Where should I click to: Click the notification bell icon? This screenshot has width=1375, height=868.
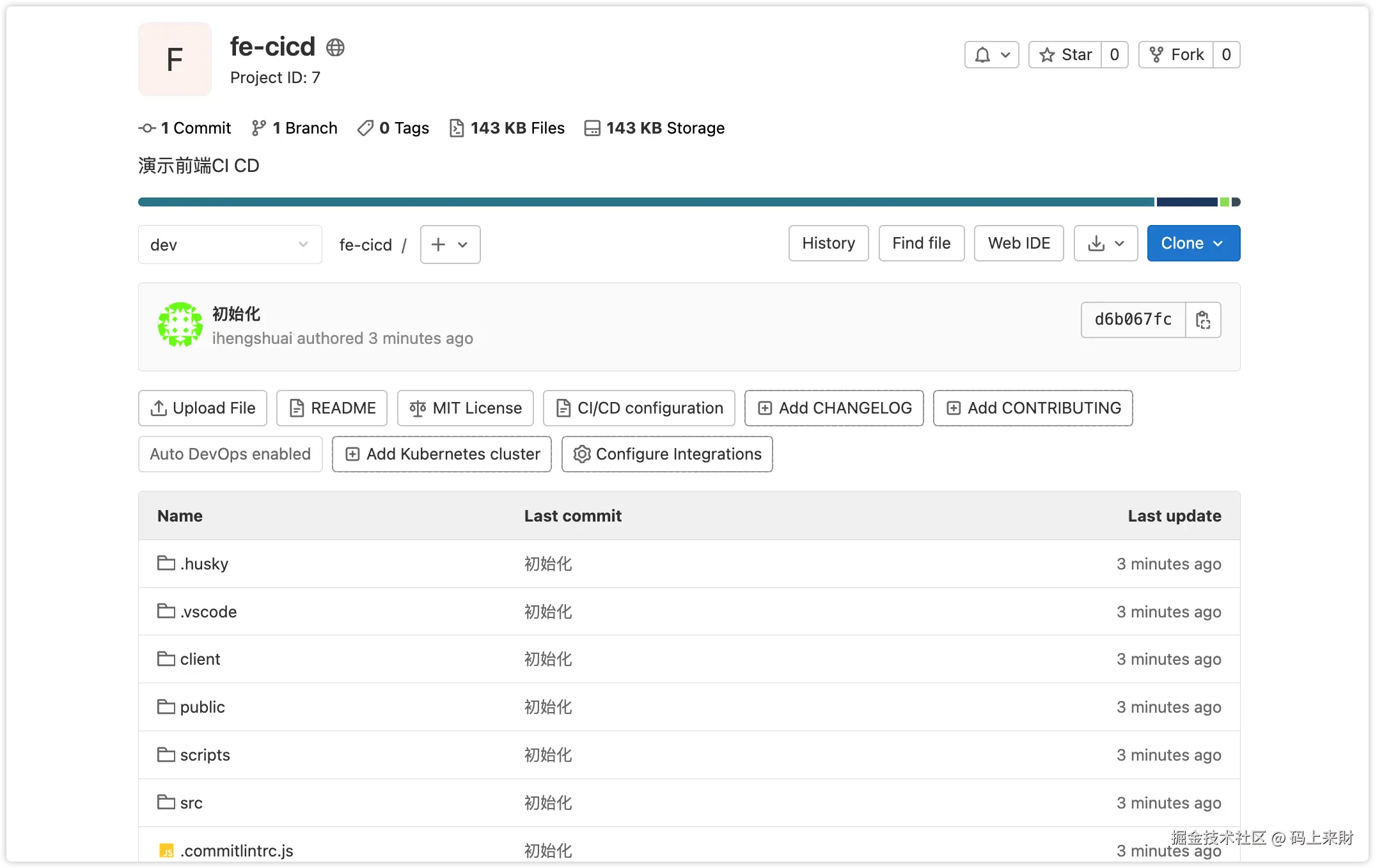tap(983, 55)
